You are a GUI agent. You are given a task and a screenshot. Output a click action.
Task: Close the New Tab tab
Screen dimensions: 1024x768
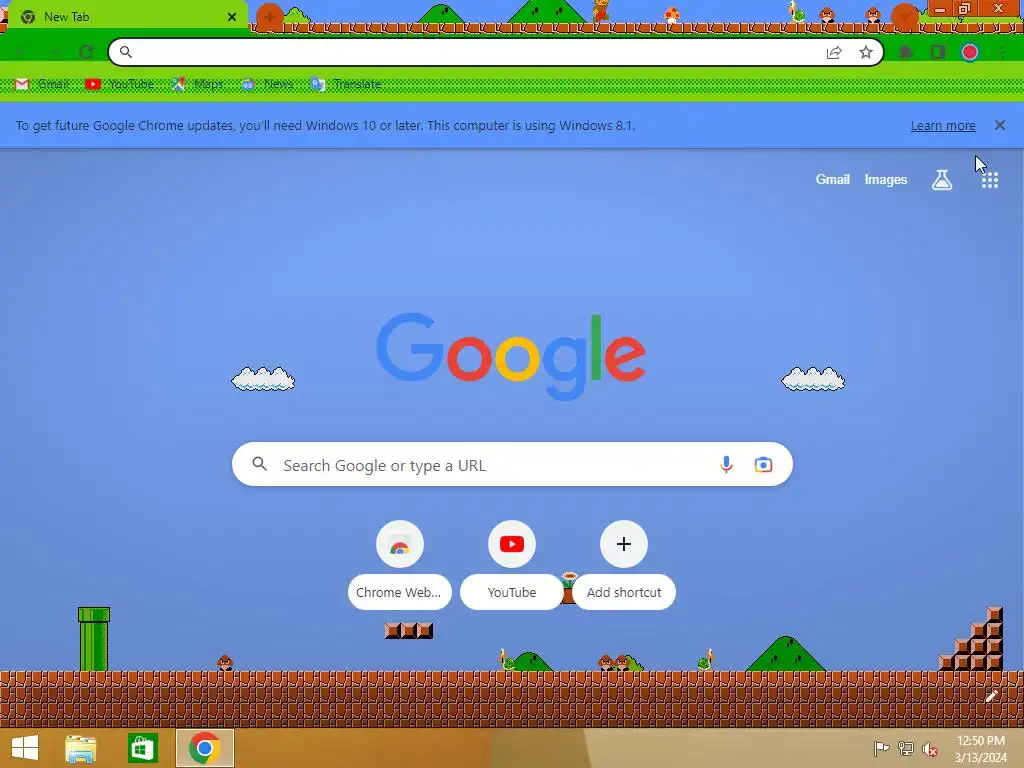pyautogui.click(x=232, y=17)
